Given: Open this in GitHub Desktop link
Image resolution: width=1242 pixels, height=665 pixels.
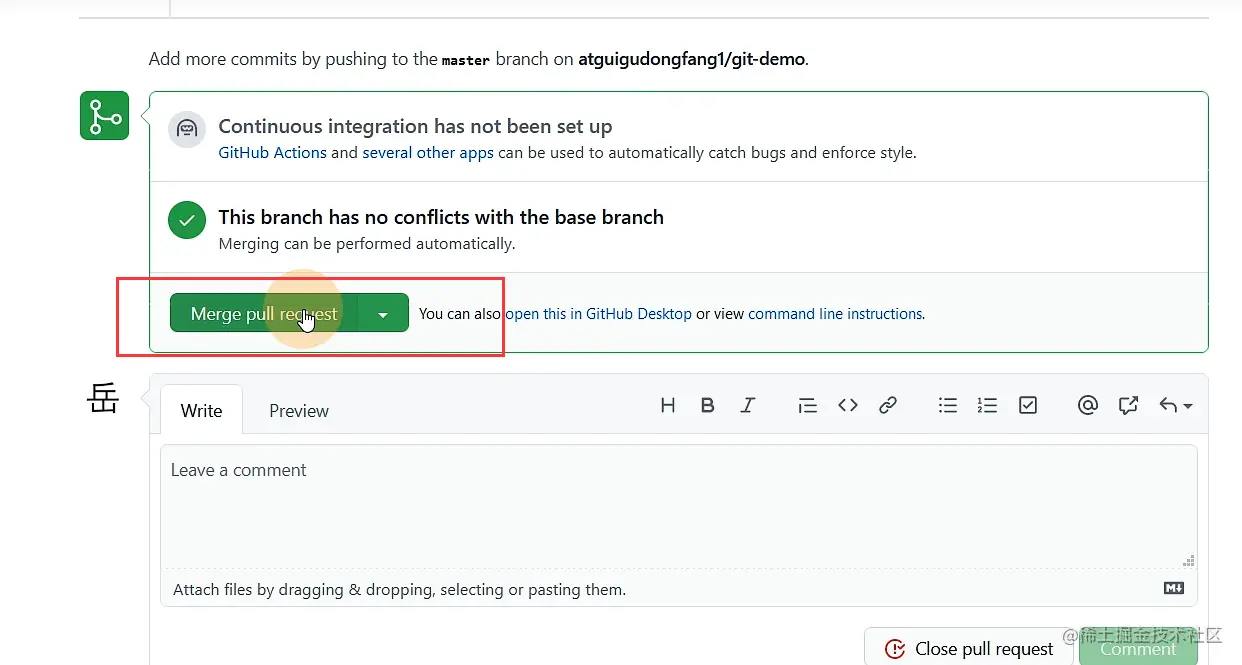Looking at the screenshot, I should pos(598,313).
